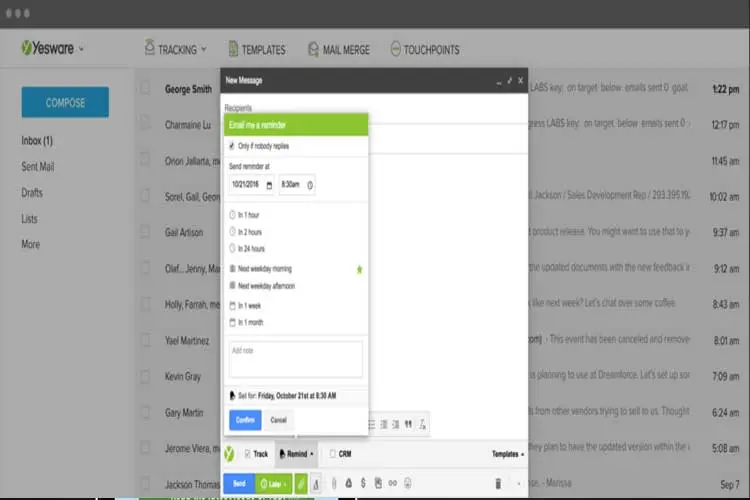This screenshot has height=500, width=750.
Task: Enable the CRM checkbox
Action: tap(332, 454)
